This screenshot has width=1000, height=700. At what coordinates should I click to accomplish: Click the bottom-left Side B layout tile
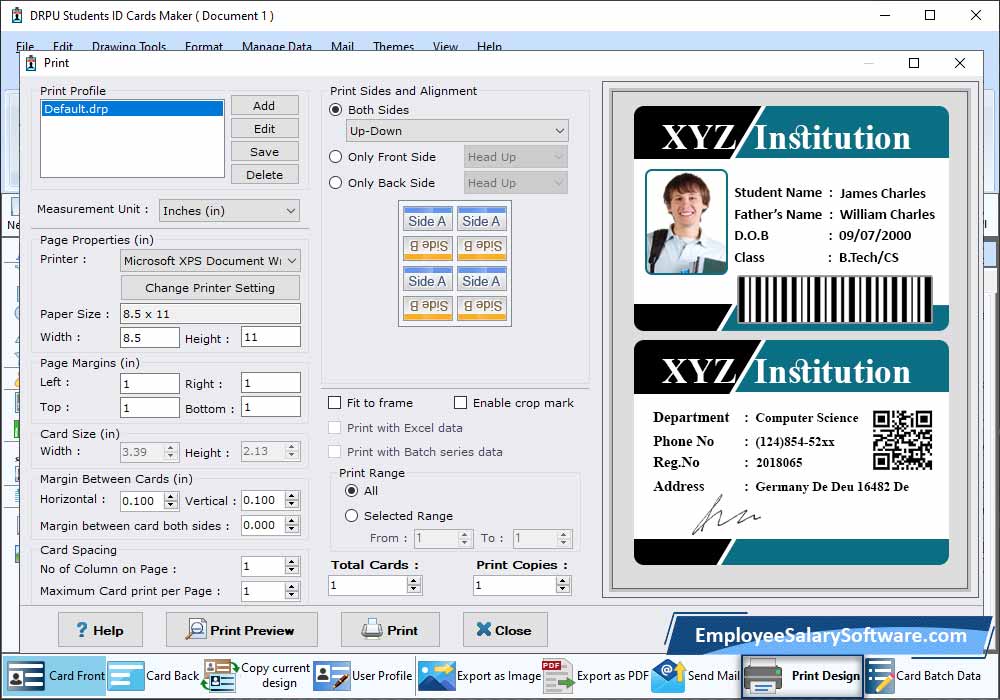[427, 307]
